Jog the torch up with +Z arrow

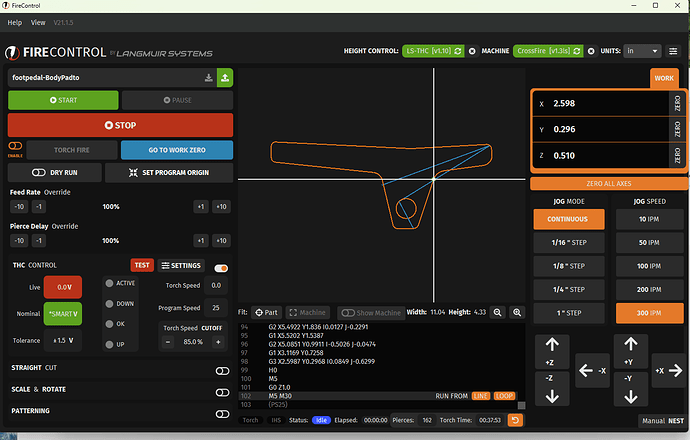(553, 350)
